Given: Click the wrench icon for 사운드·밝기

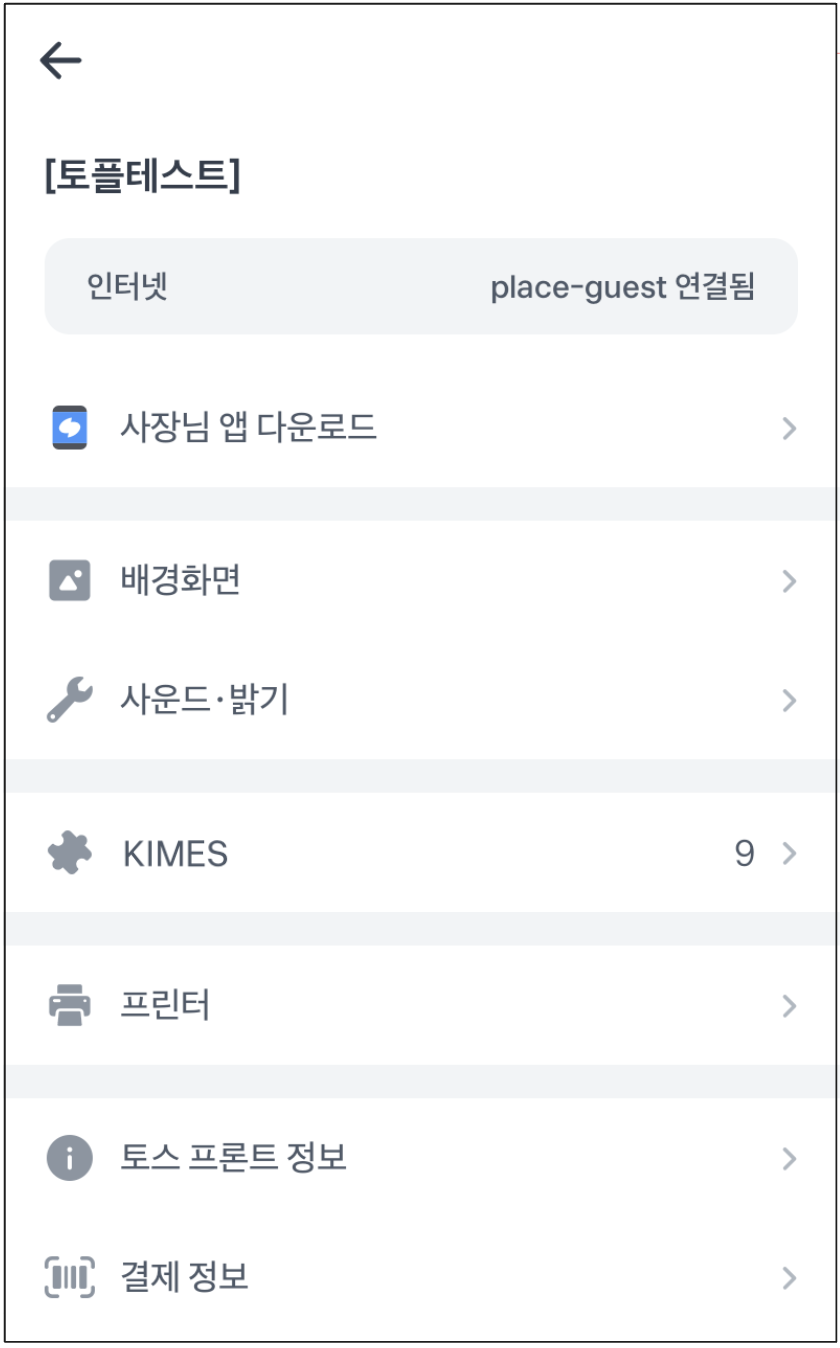Looking at the screenshot, I should pyautogui.click(x=70, y=700).
